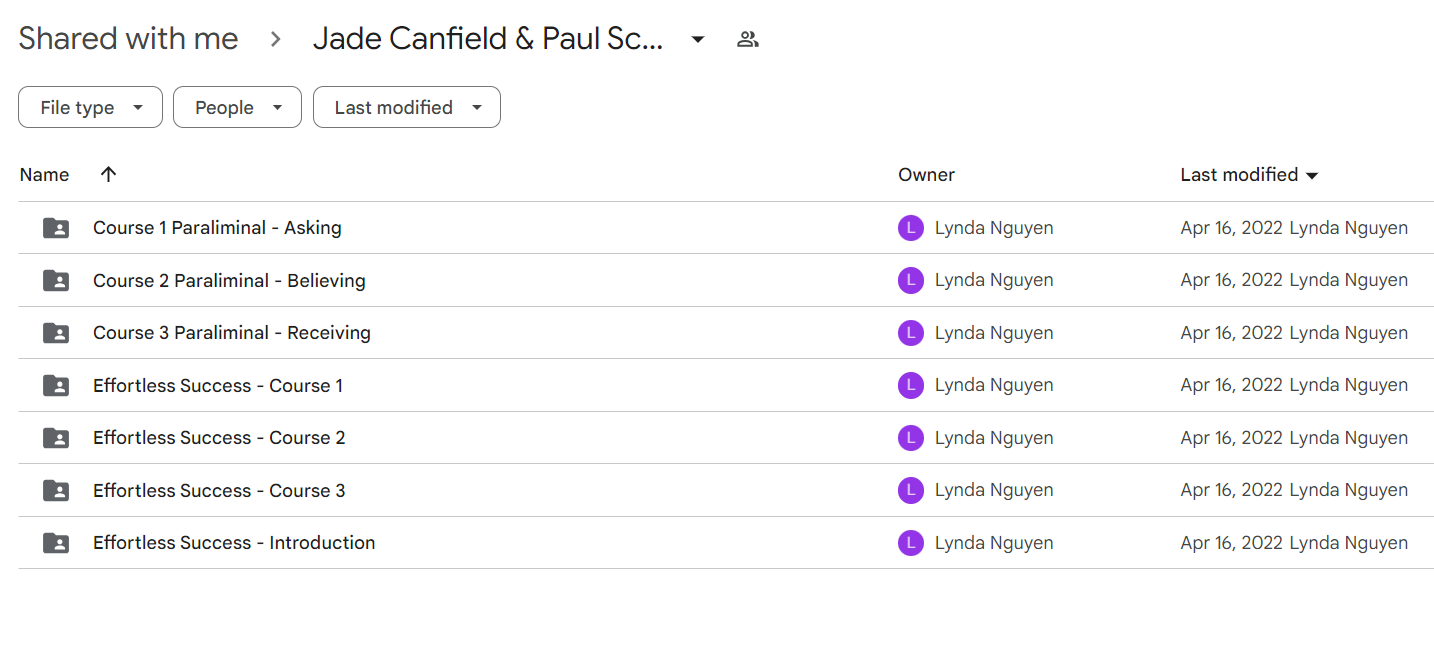Select the Course 3 Paraliminal - Receiving folder

coord(725,333)
